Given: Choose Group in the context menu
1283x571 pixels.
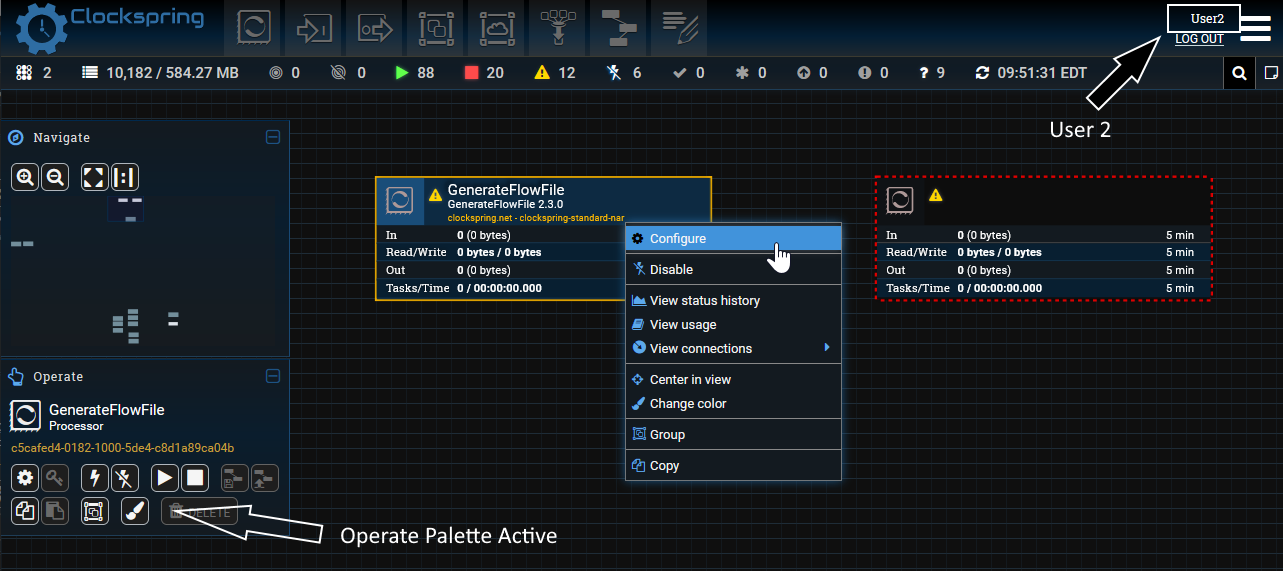Looking at the screenshot, I should pyautogui.click(x=733, y=434).
